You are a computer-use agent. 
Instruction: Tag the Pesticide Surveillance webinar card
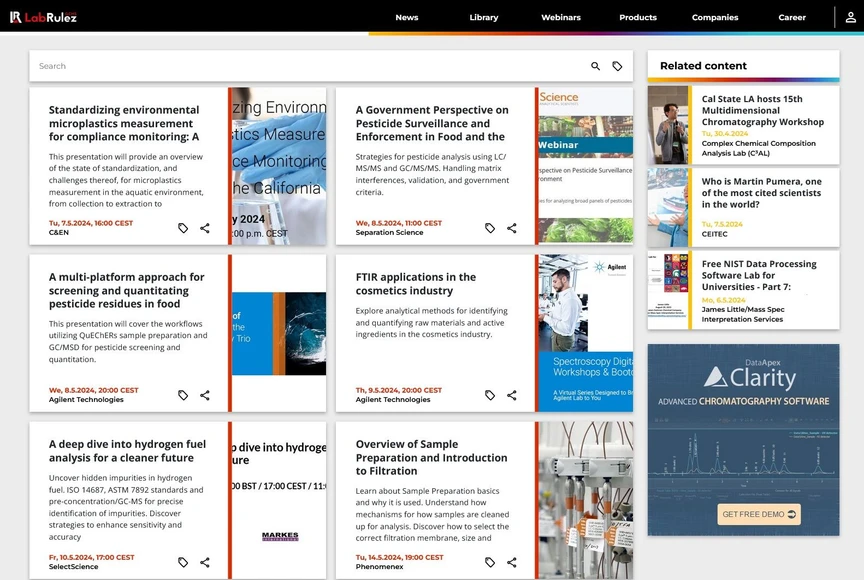click(x=490, y=228)
